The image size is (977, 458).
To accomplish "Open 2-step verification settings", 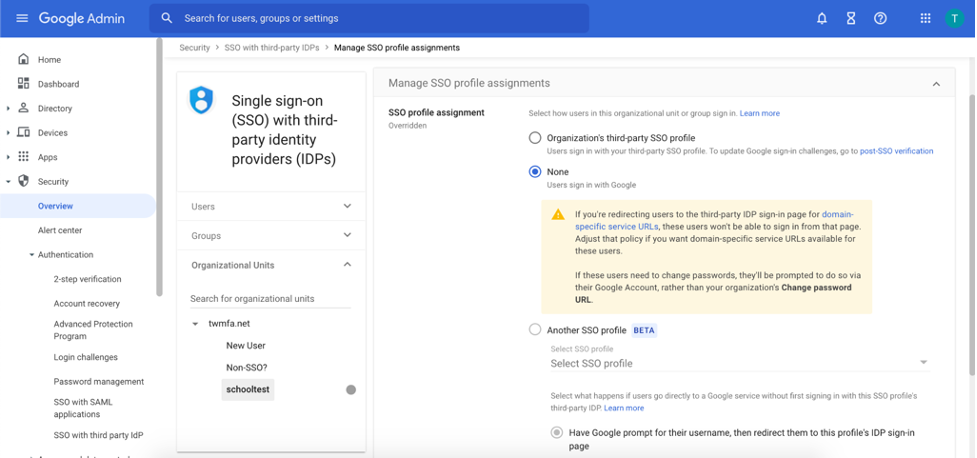I will [87, 279].
